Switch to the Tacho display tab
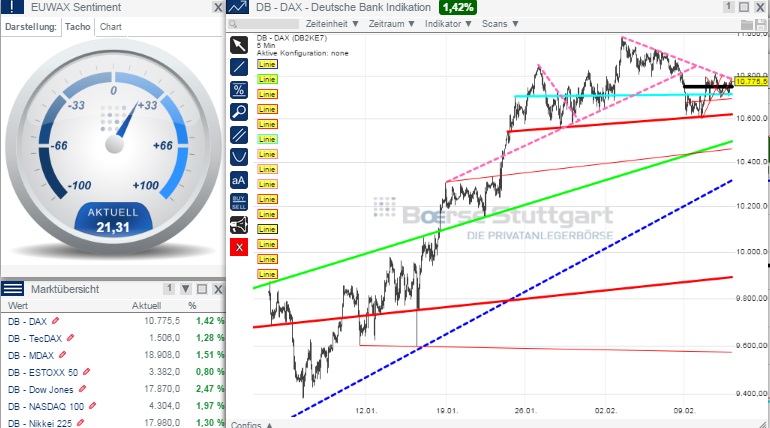770x428 pixels. point(78,27)
